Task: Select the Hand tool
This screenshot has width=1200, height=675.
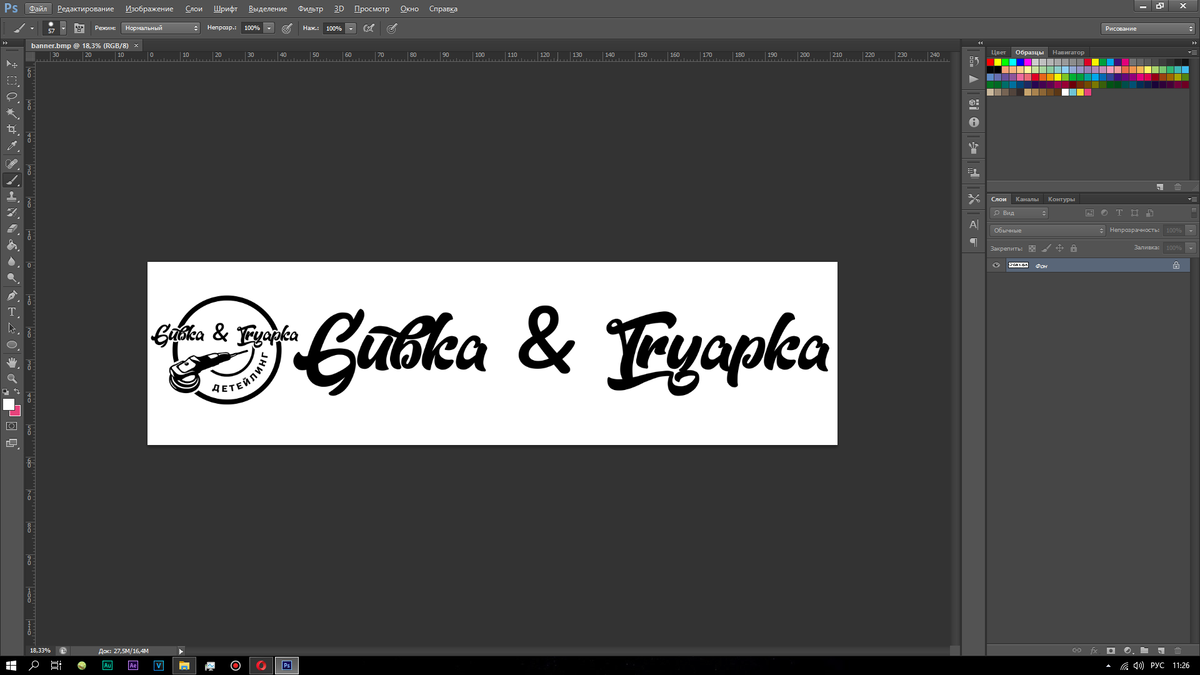Action: [x=13, y=363]
